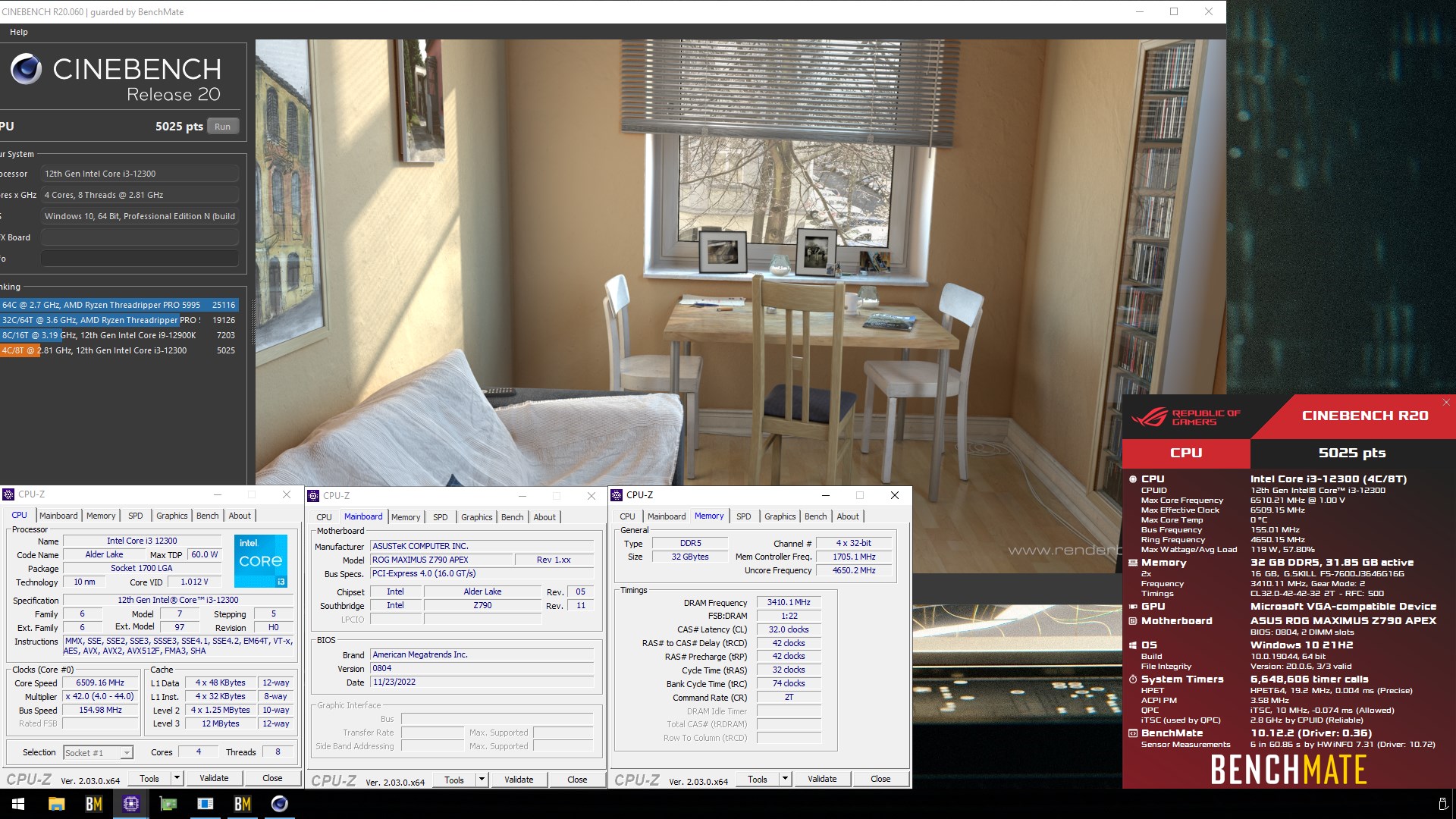Viewport: 1456px width, 819px height.
Task: Select Core i9-12900K ranking row
Action: (x=119, y=335)
